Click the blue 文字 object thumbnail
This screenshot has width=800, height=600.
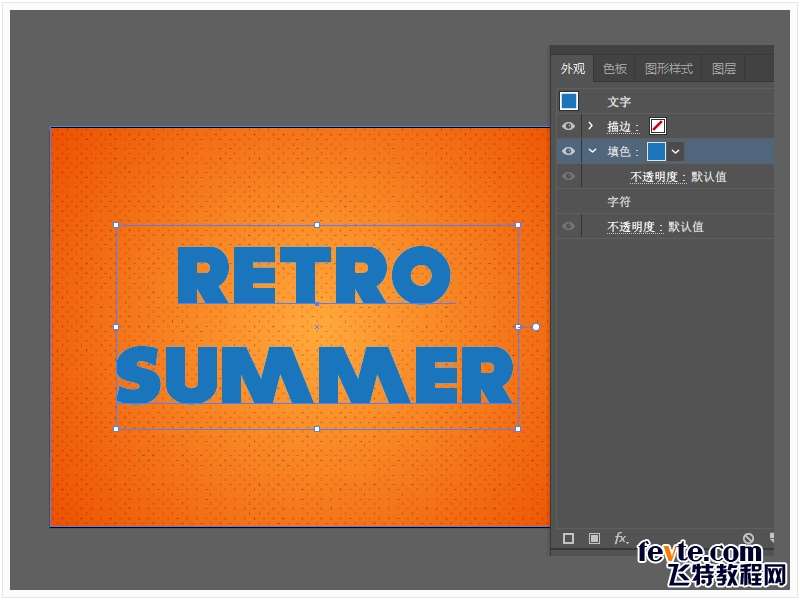point(569,101)
